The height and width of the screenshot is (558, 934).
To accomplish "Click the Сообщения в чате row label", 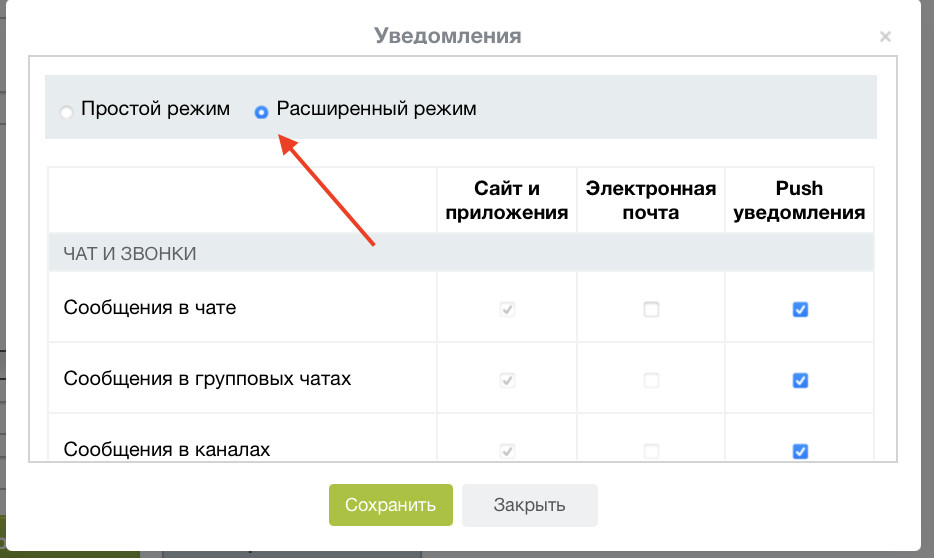I will [150, 308].
